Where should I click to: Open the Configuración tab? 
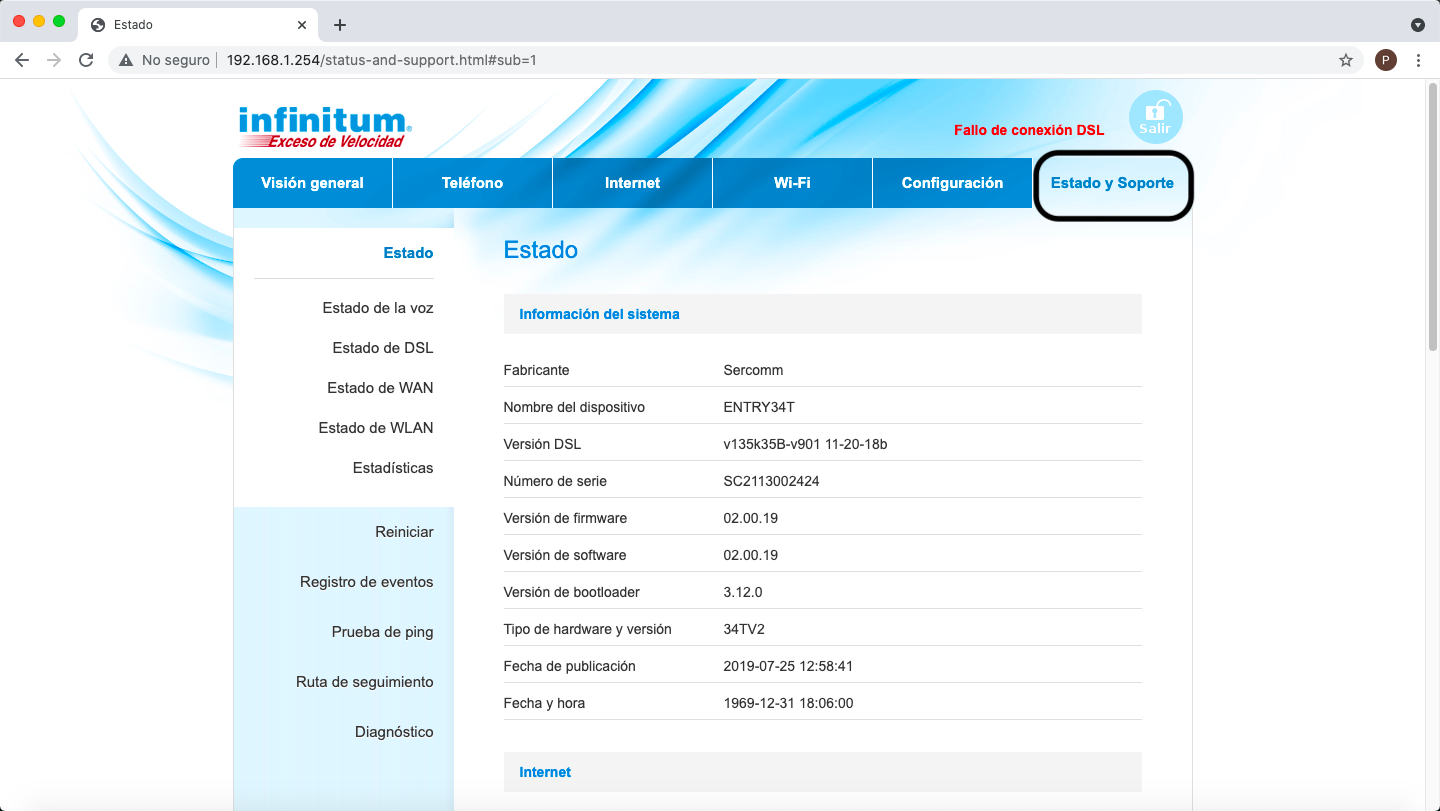pos(952,183)
